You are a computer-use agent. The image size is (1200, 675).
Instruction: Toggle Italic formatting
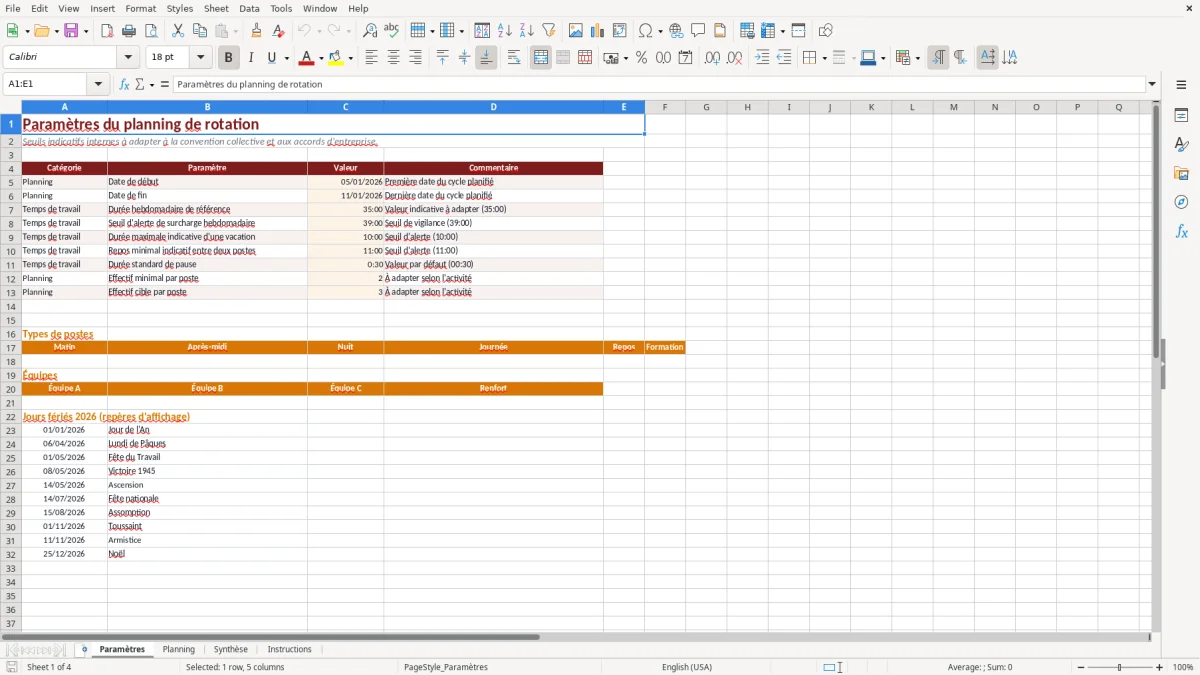pyautogui.click(x=251, y=58)
